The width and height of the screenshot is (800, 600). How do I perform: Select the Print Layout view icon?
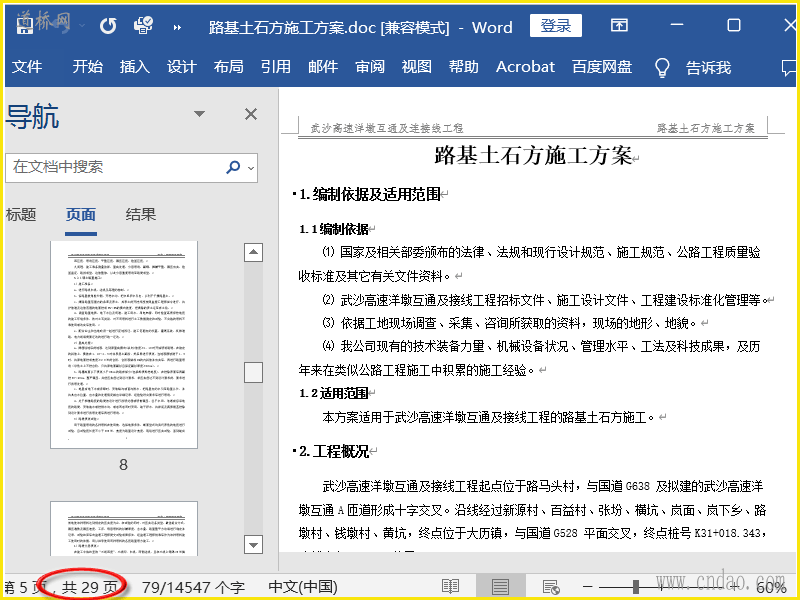pos(500,587)
